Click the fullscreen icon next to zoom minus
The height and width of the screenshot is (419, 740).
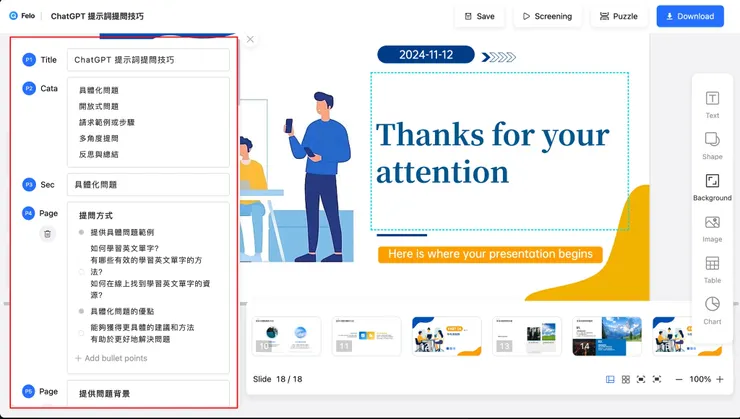[x=656, y=379]
